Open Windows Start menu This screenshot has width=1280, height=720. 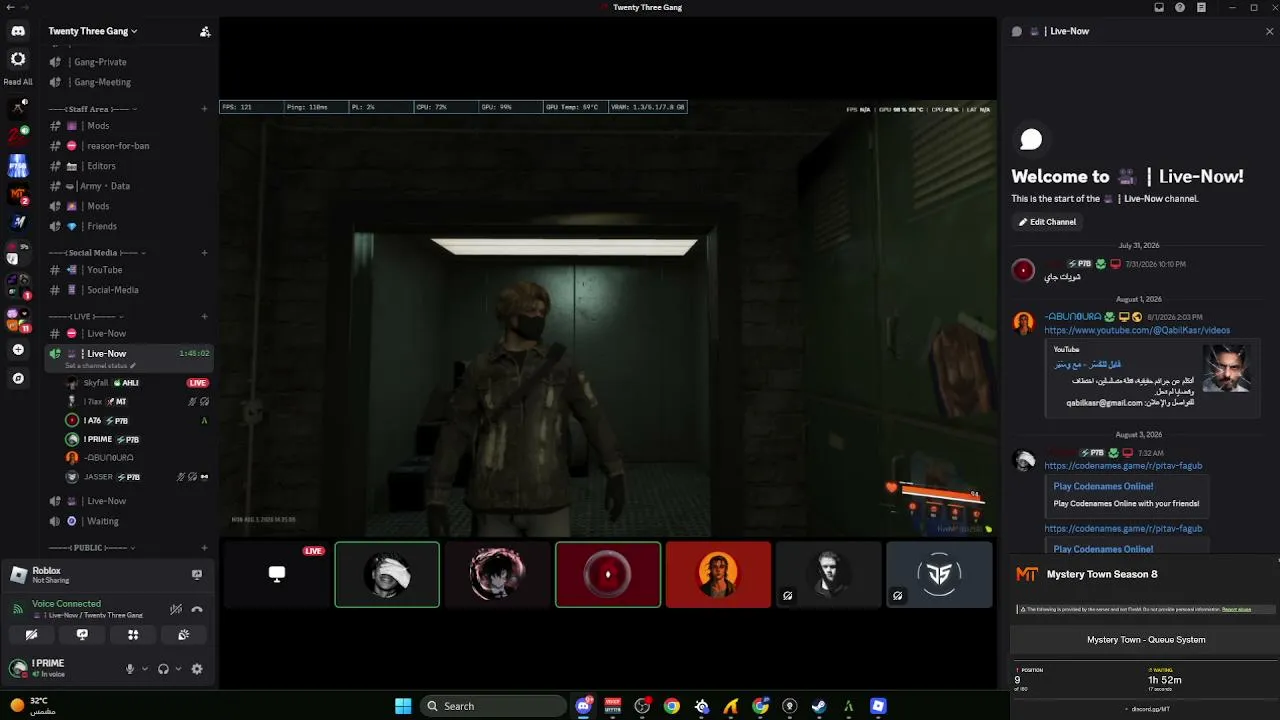[403, 706]
